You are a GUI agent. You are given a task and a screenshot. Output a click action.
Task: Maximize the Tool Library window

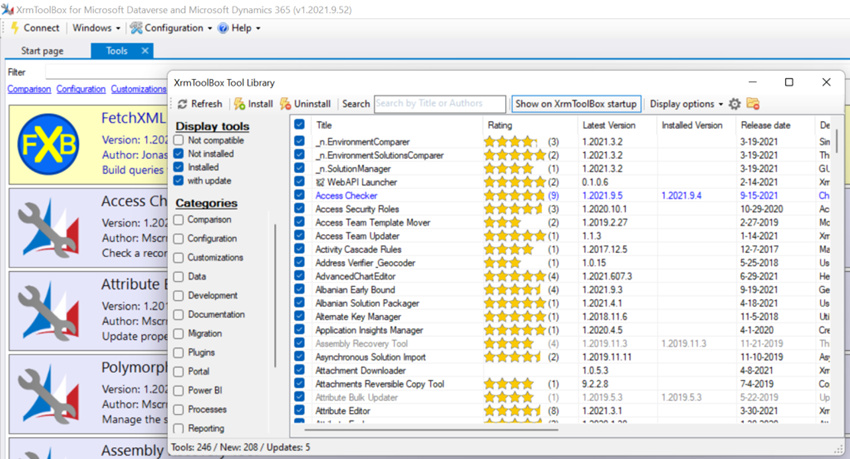click(x=789, y=82)
